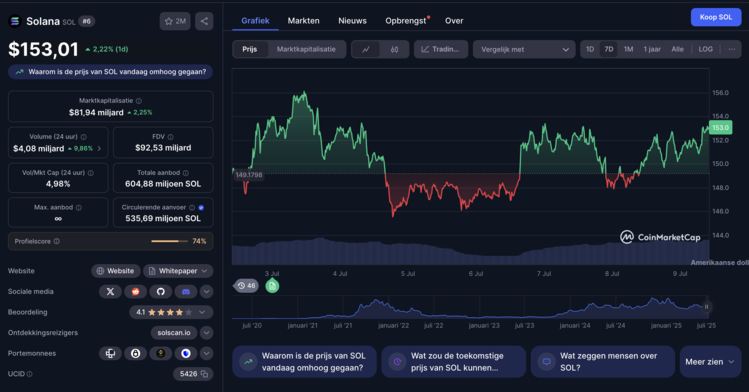Copy the UCID 5426 value
The width and height of the screenshot is (749, 392).
tap(204, 374)
